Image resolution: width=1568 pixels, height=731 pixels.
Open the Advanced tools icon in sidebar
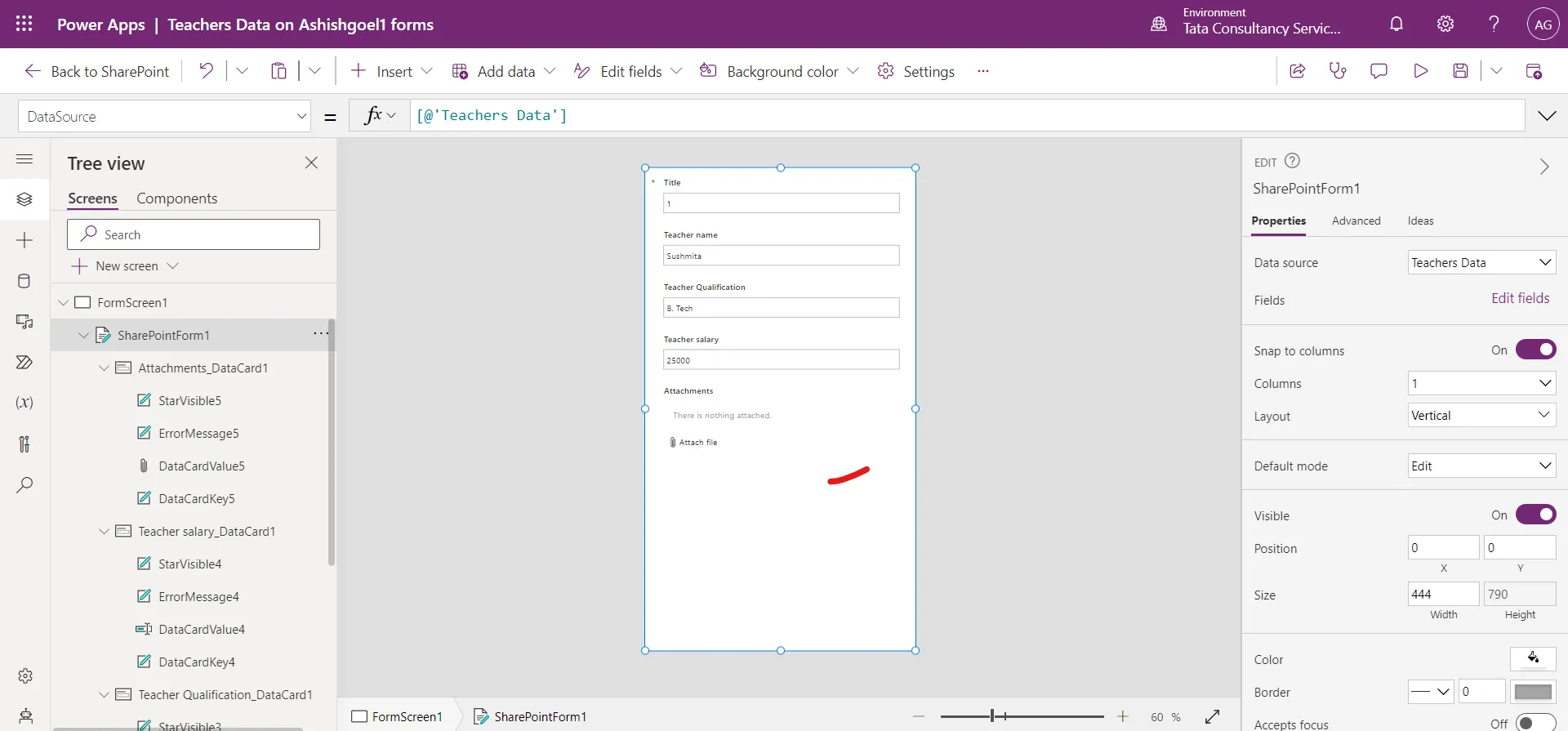24,444
